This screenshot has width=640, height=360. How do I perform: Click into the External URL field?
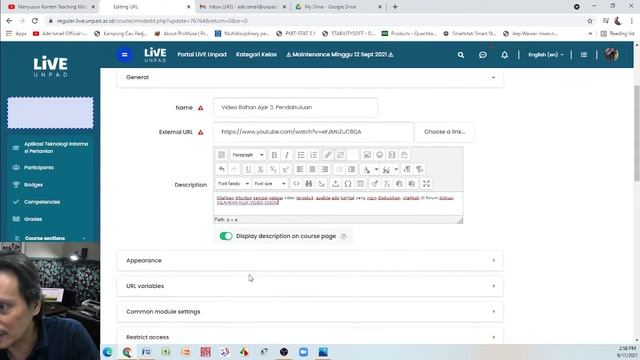[x=313, y=132]
